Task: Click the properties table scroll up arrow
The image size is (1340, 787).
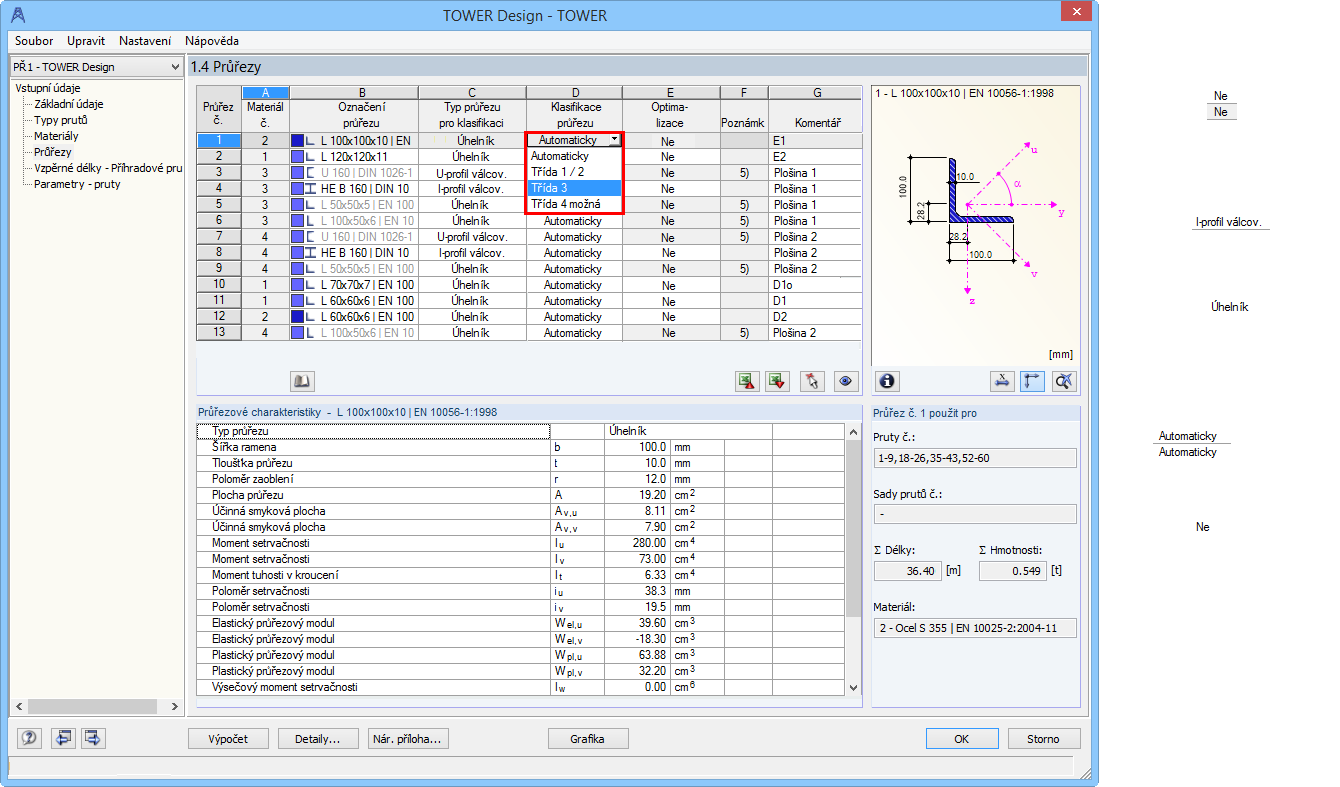Action: (853, 431)
